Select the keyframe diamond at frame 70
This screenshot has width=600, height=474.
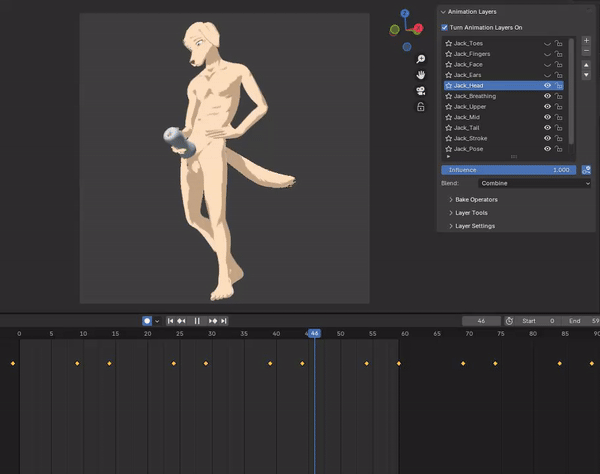[x=463, y=363]
